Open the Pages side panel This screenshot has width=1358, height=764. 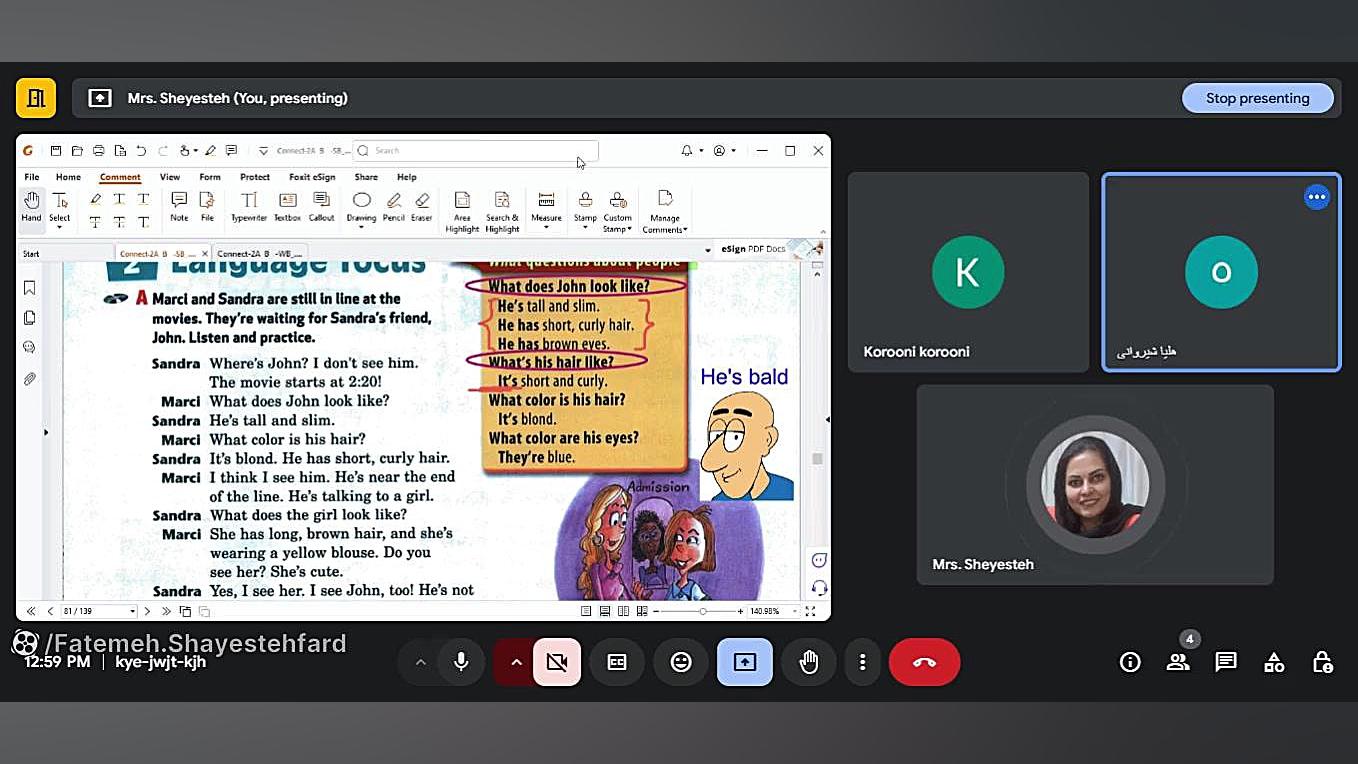(x=30, y=318)
